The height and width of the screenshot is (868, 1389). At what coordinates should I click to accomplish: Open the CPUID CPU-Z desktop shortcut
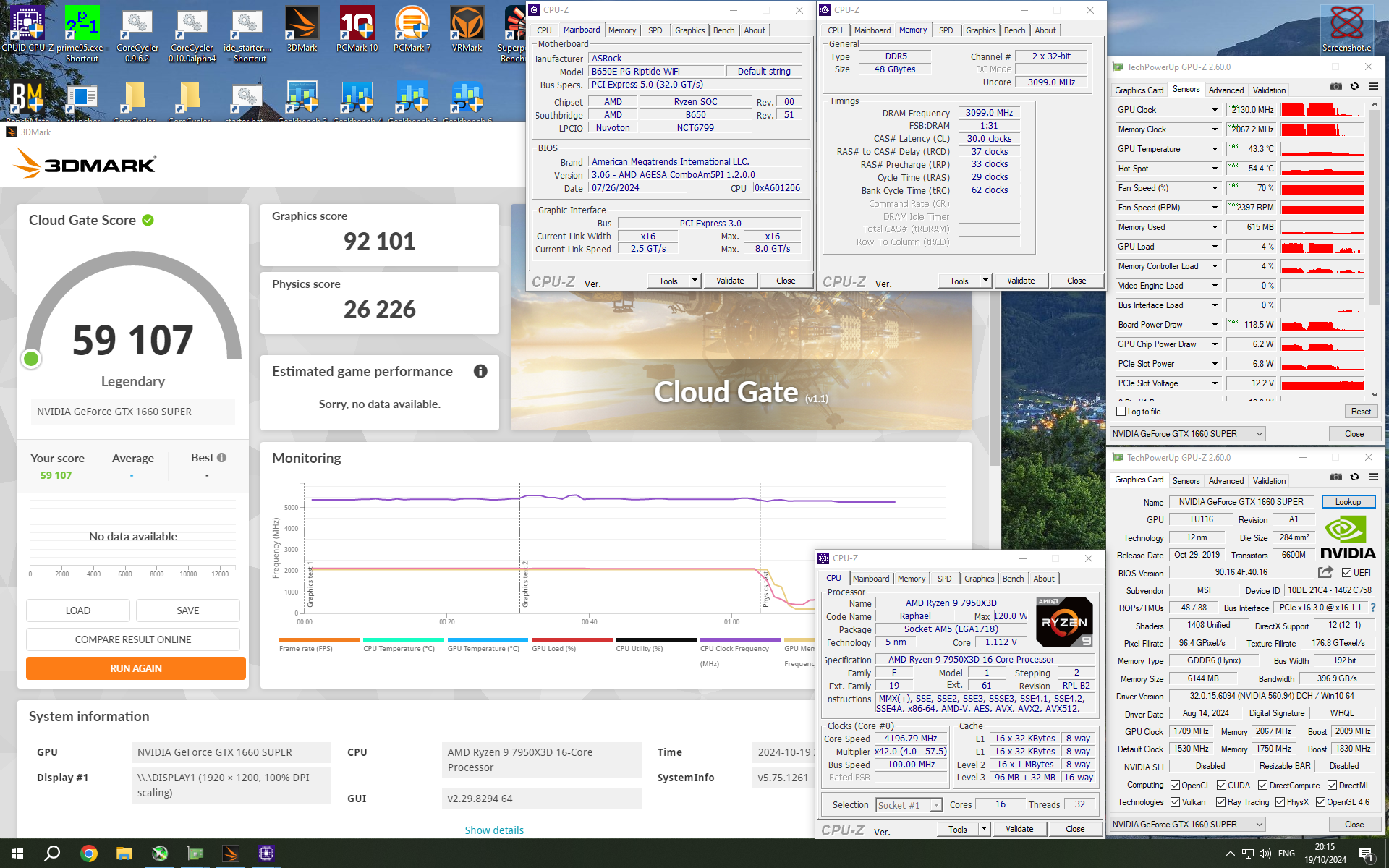[x=27, y=30]
